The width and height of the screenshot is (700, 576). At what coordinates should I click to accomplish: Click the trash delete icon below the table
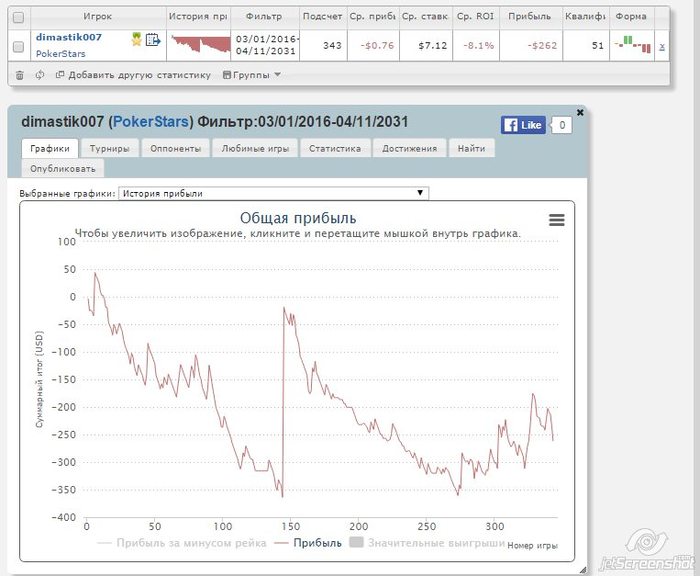(20, 75)
